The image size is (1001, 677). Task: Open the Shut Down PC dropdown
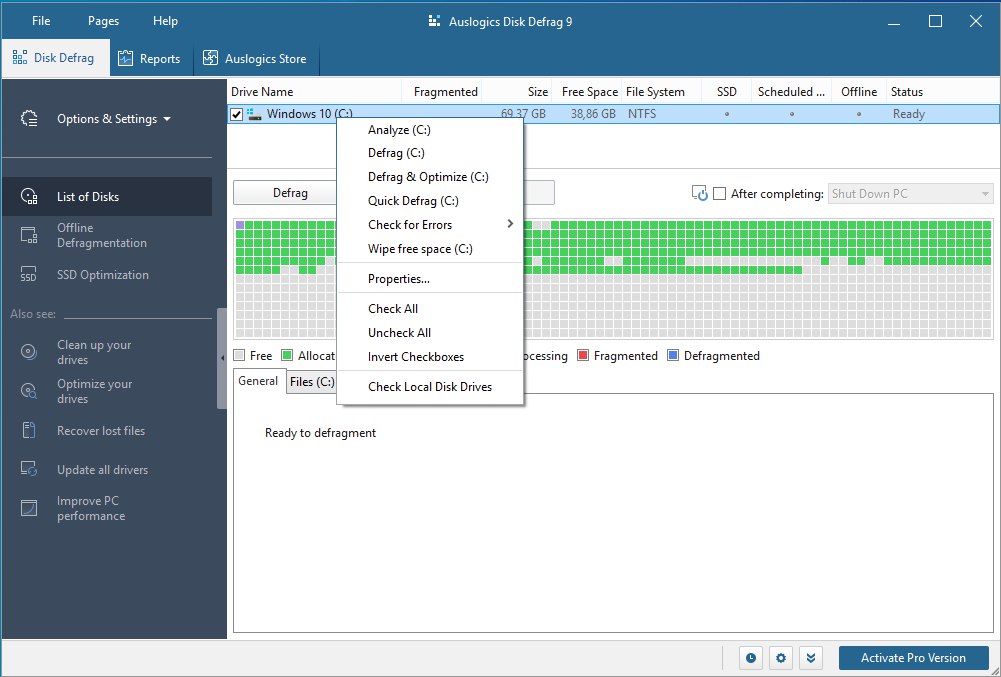pos(910,194)
